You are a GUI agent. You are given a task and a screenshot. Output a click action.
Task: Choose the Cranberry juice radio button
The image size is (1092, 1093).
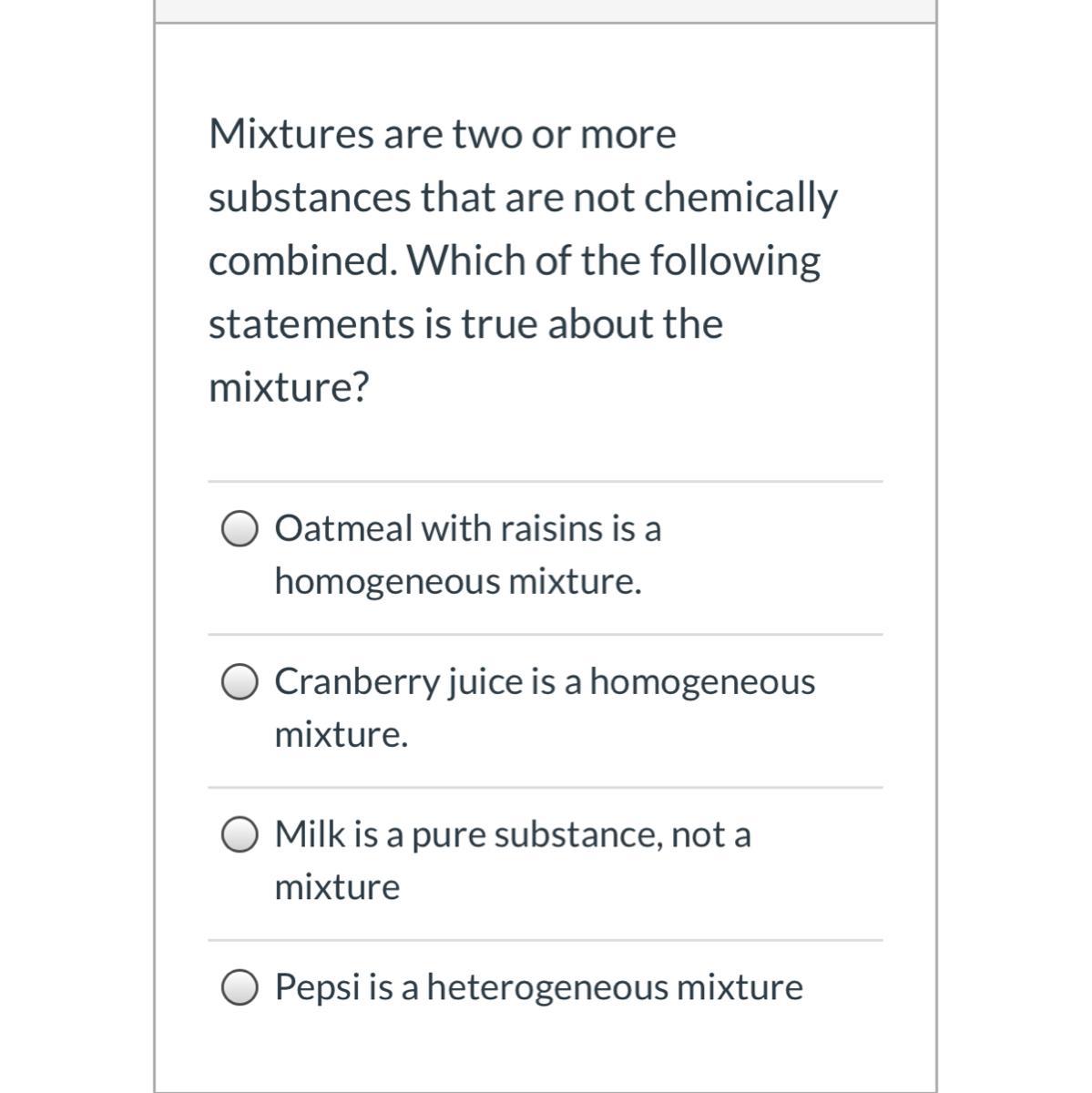point(240,682)
